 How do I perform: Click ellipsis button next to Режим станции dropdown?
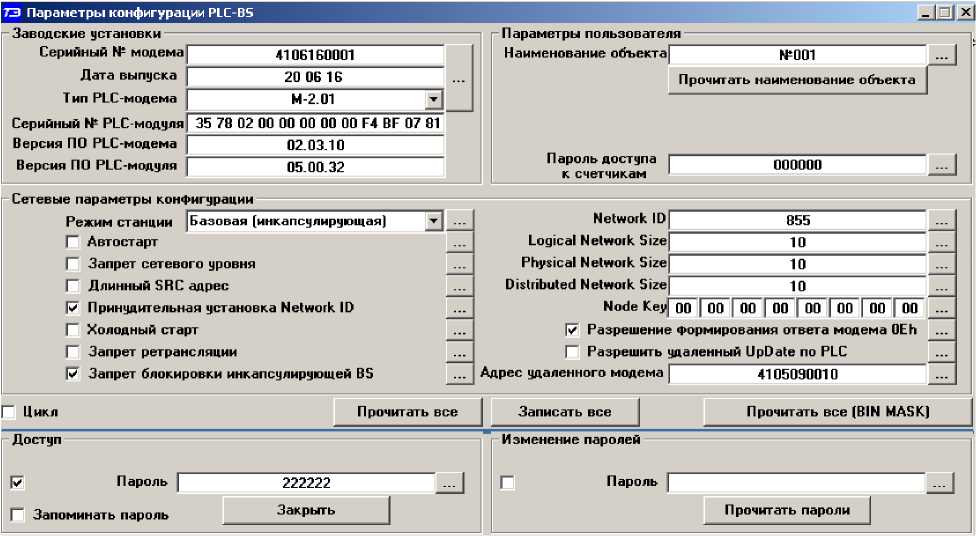(x=458, y=220)
